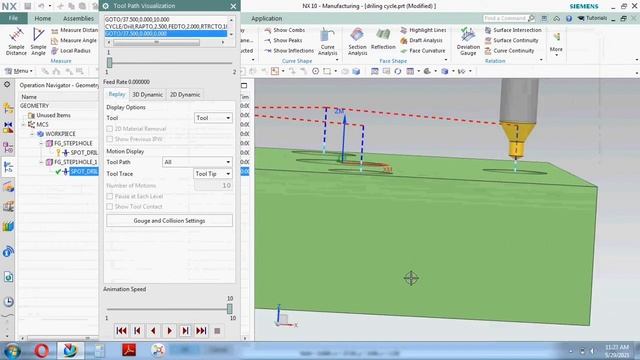The image size is (640, 360).
Task: Rewind tool path to start
Action: [121, 331]
